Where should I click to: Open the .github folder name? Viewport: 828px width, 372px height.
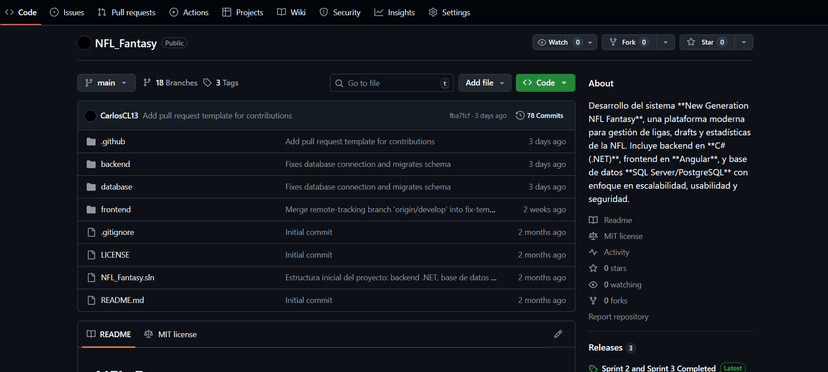[113, 142]
